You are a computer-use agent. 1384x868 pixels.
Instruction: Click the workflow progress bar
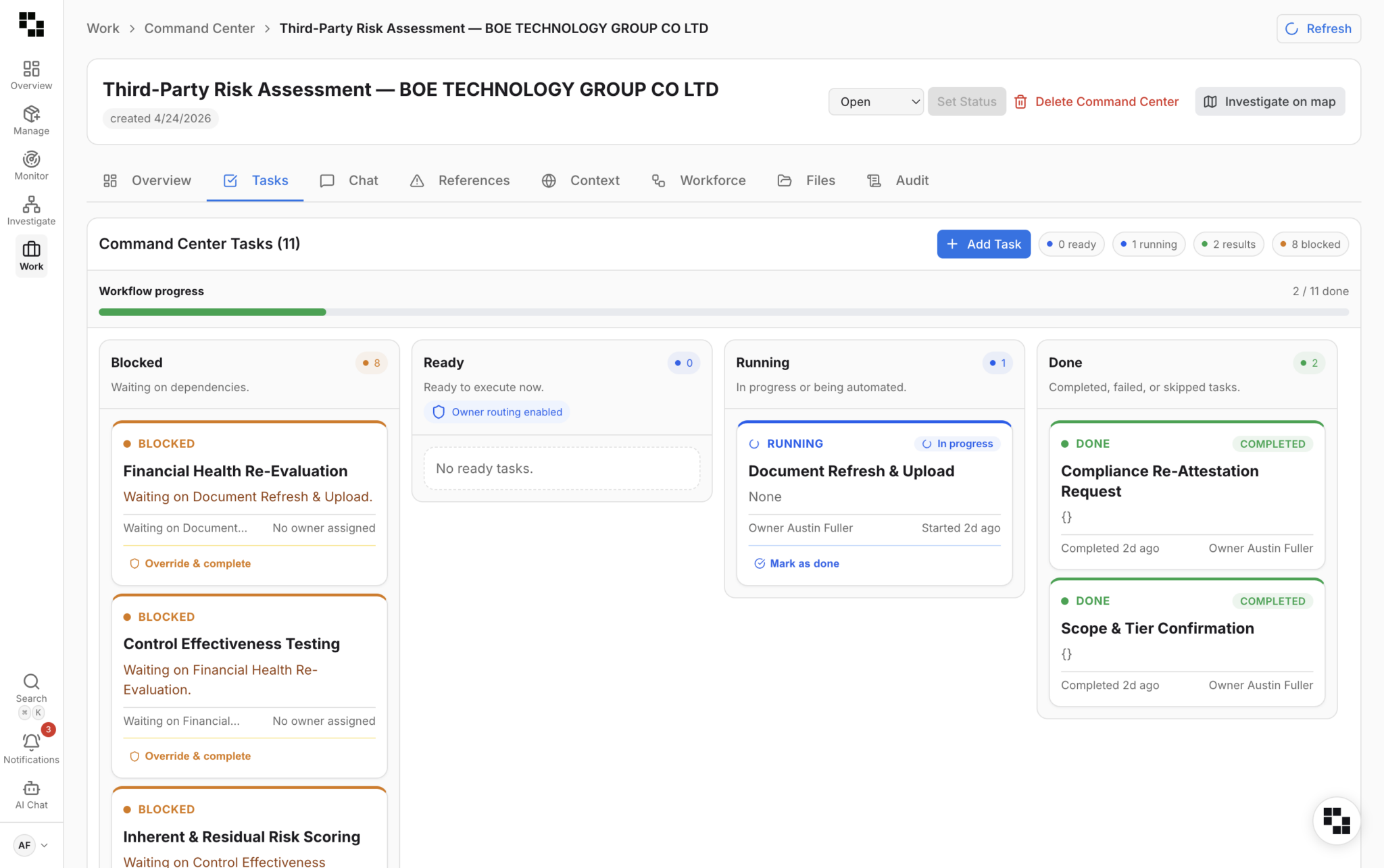point(724,312)
